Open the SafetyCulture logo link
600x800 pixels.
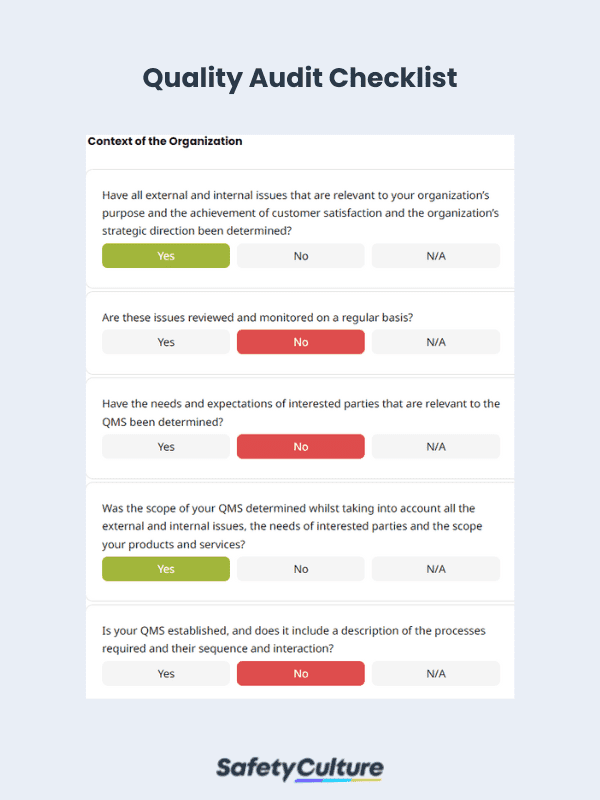point(300,767)
